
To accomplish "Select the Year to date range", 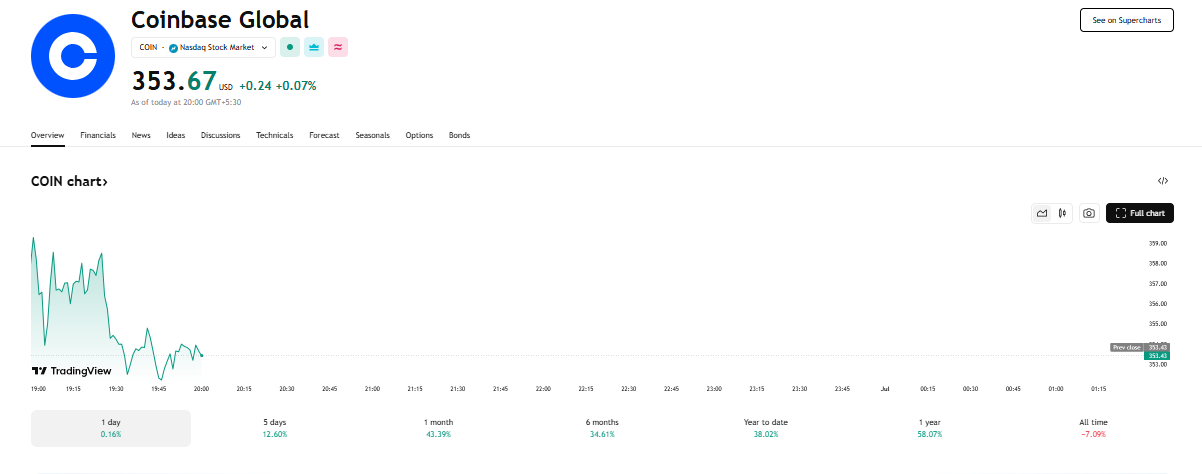I will pos(766,428).
